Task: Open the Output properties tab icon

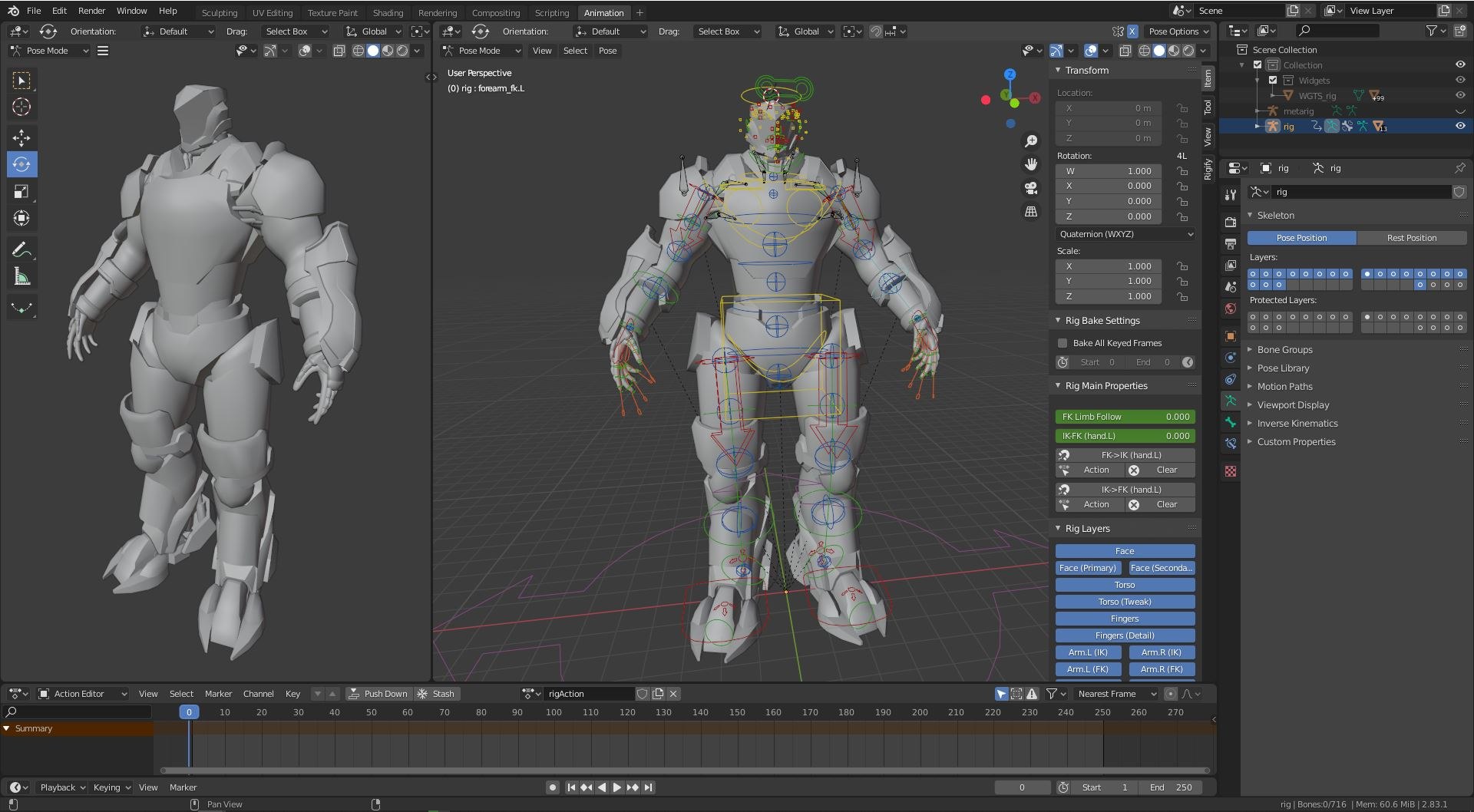Action: (x=1231, y=243)
